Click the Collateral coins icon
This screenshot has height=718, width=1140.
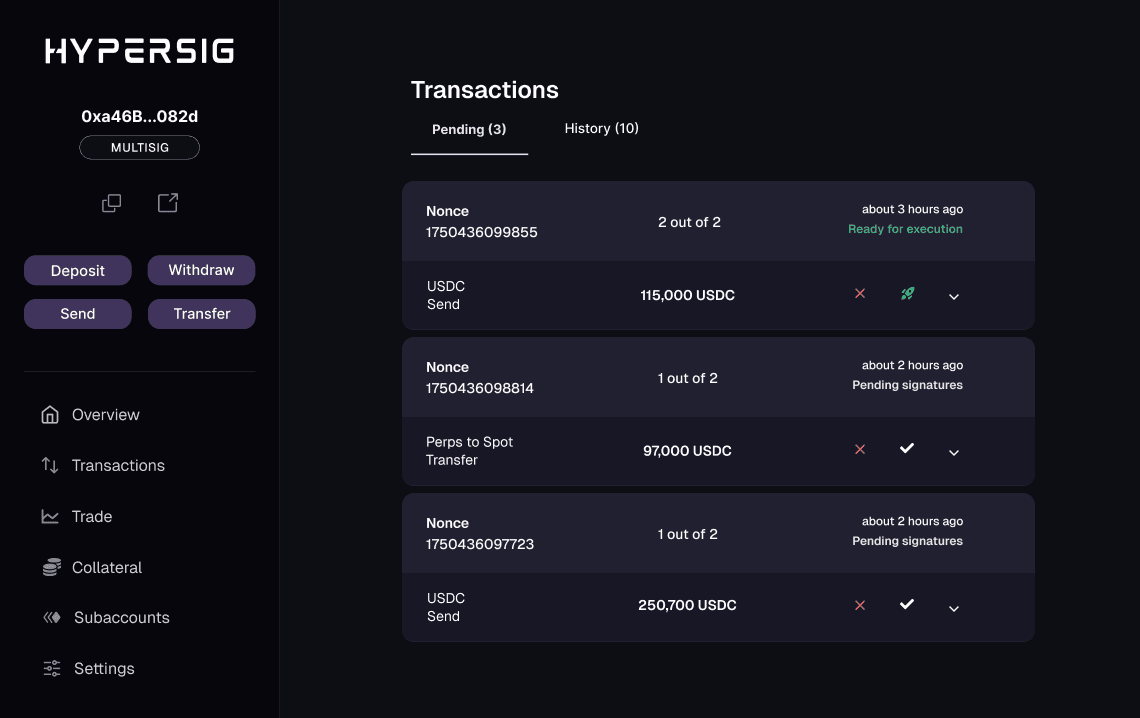pyautogui.click(x=50, y=567)
